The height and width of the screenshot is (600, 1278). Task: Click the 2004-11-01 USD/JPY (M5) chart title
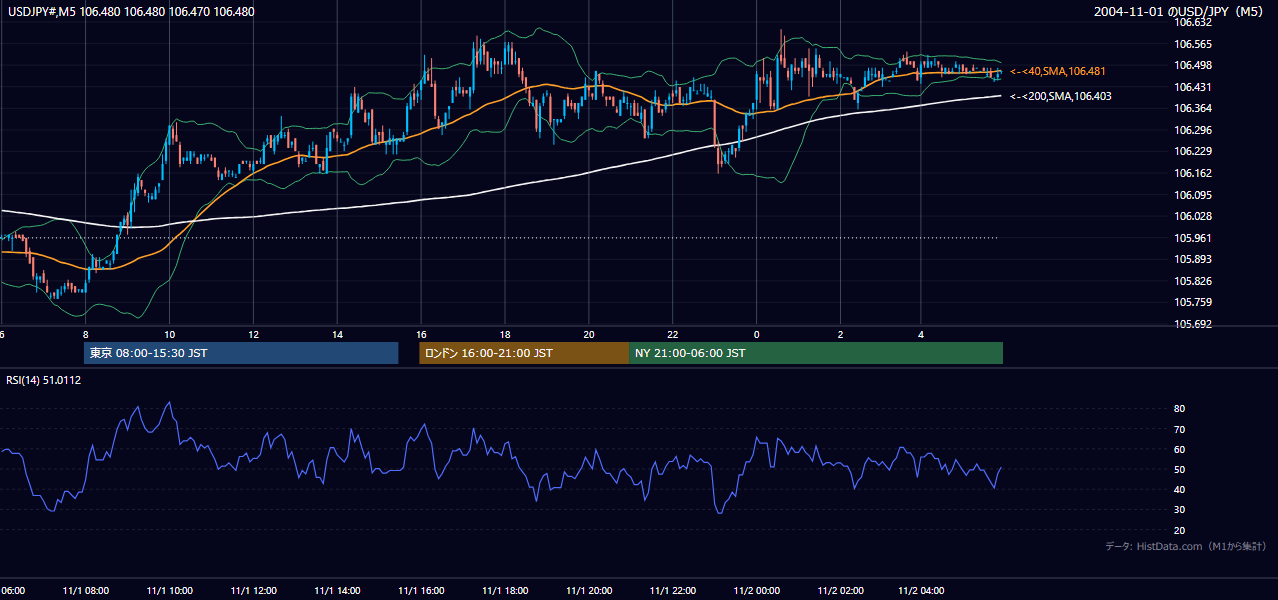pos(1180,12)
